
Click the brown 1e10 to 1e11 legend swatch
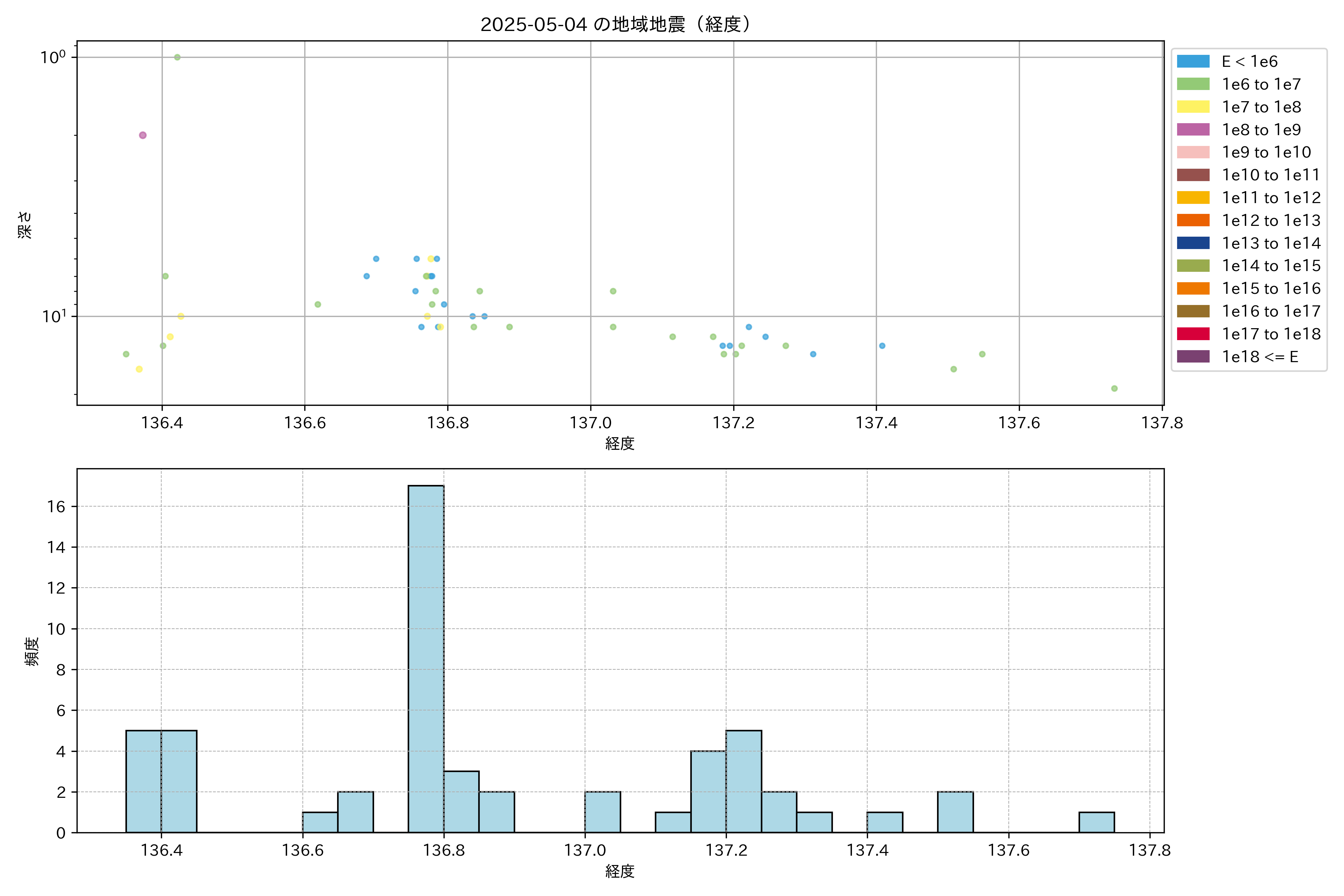tap(1193, 175)
